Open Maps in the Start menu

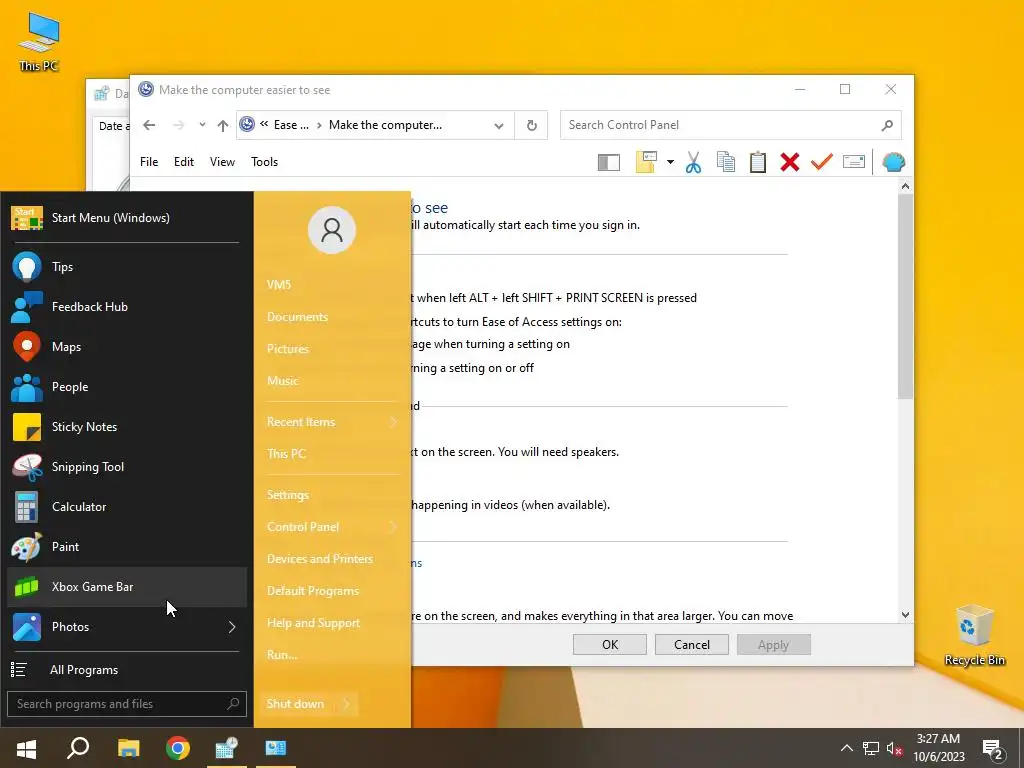tap(126, 346)
